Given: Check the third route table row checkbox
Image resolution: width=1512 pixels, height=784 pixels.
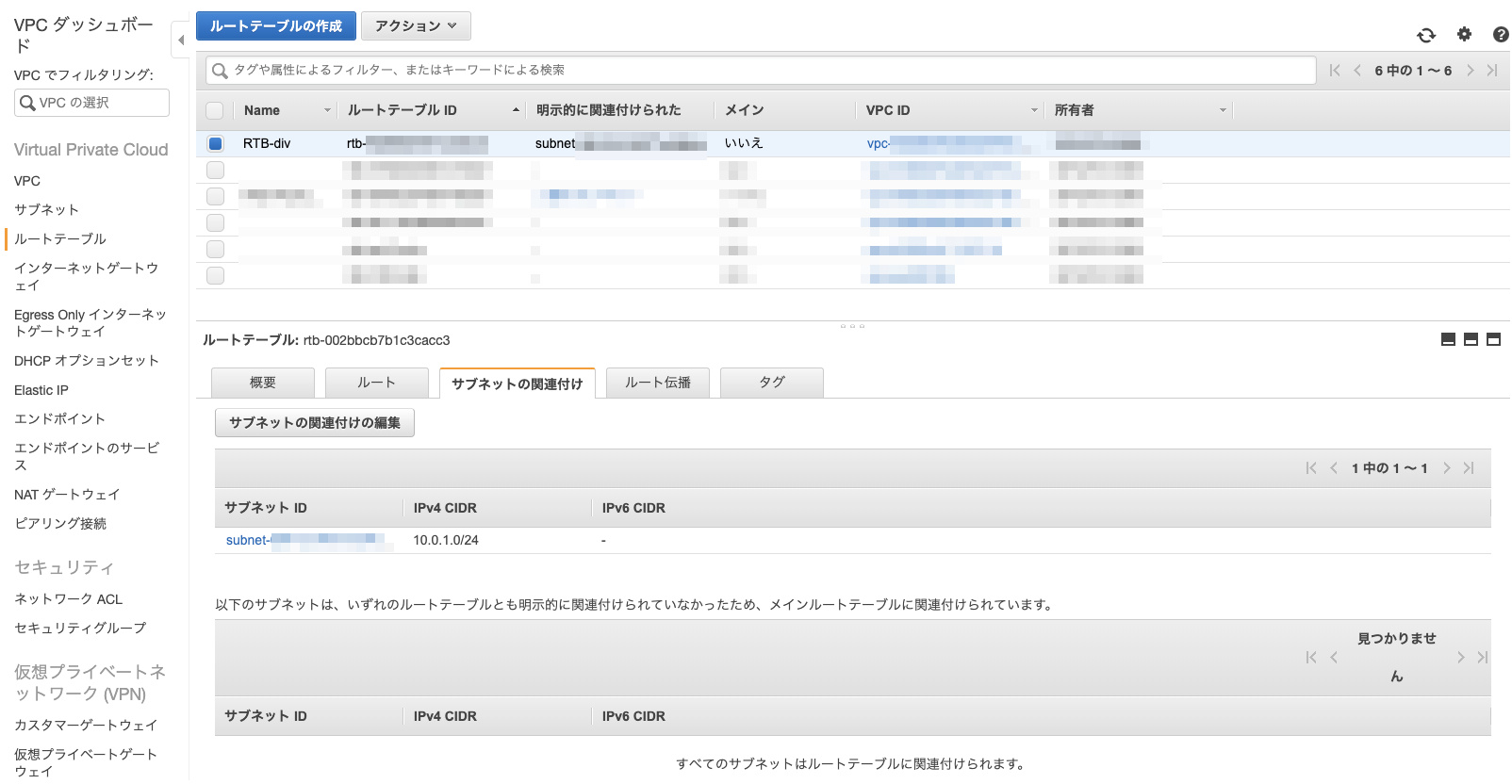Looking at the screenshot, I should coord(215,196).
